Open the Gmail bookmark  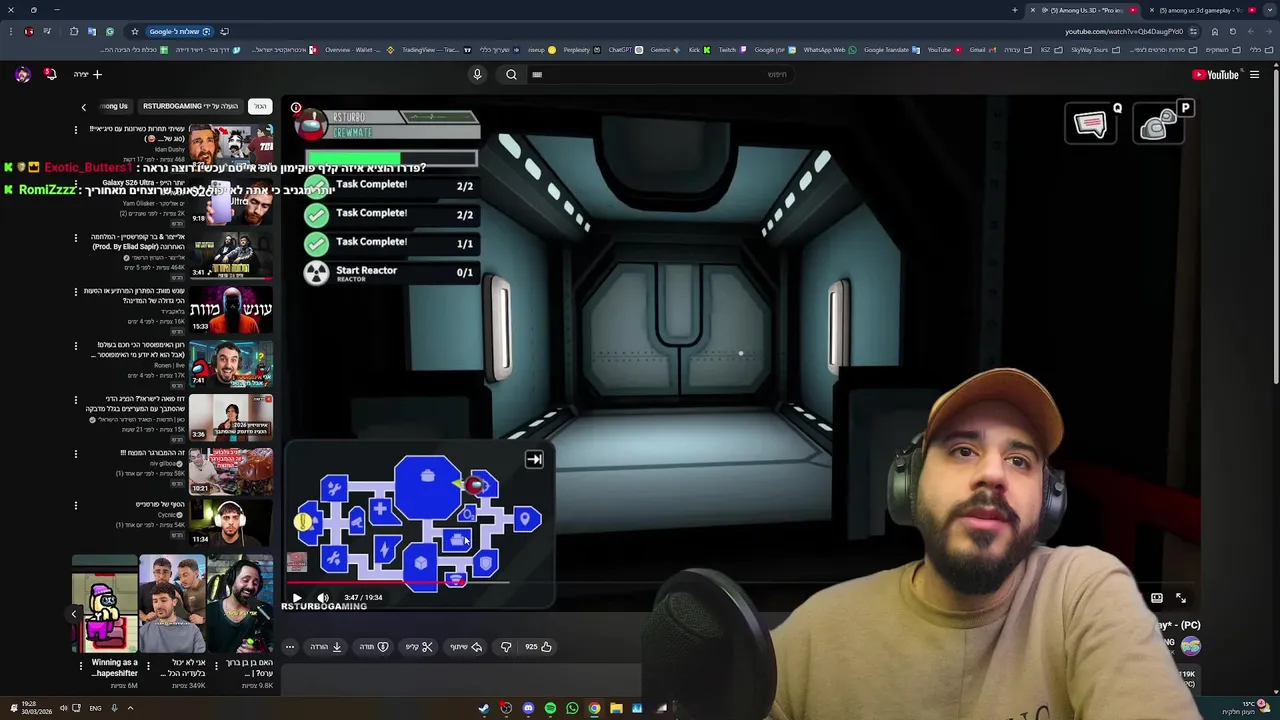981,49
